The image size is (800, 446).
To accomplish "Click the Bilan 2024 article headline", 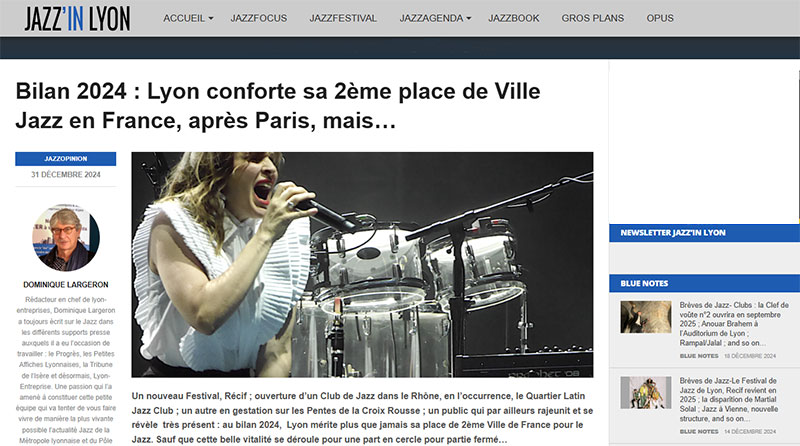I will 278,106.
